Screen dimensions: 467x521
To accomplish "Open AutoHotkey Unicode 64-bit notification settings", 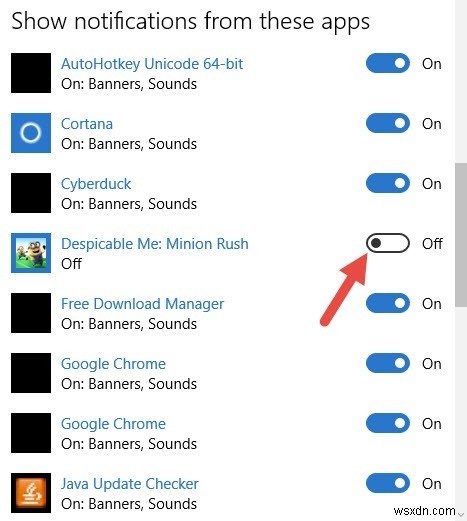I will tap(152, 64).
